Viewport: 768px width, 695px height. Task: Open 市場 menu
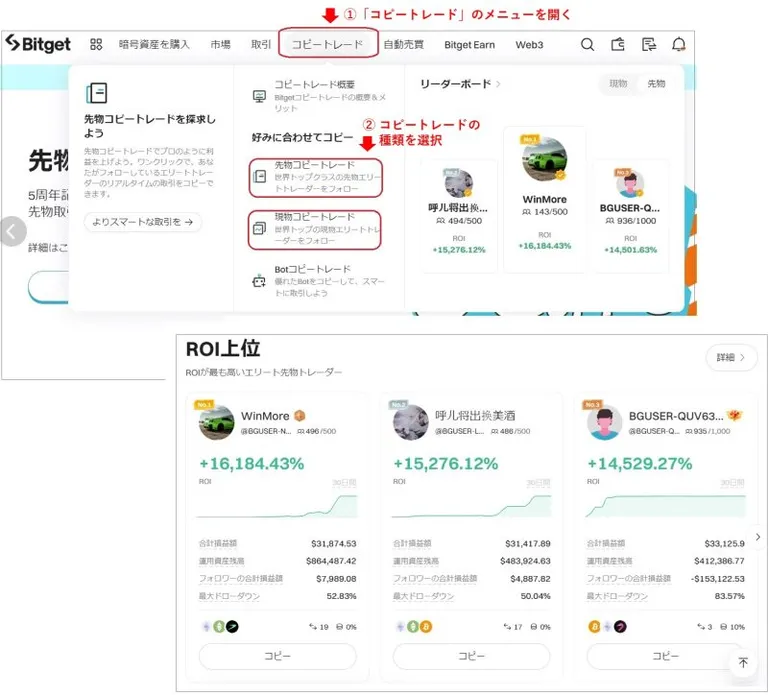tap(220, 45)
